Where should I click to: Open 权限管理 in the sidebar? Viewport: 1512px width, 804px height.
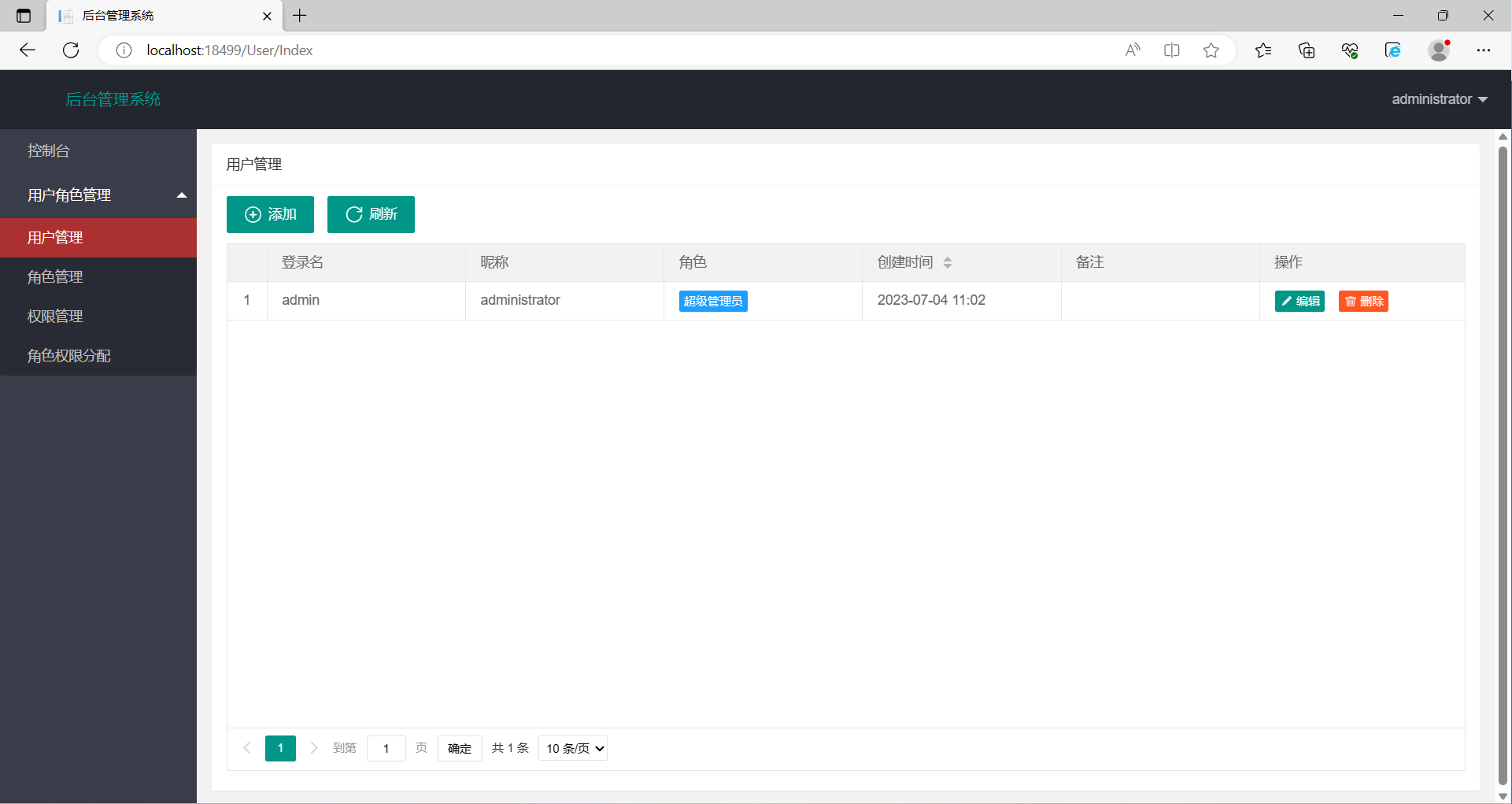click(x=98, y=317)
